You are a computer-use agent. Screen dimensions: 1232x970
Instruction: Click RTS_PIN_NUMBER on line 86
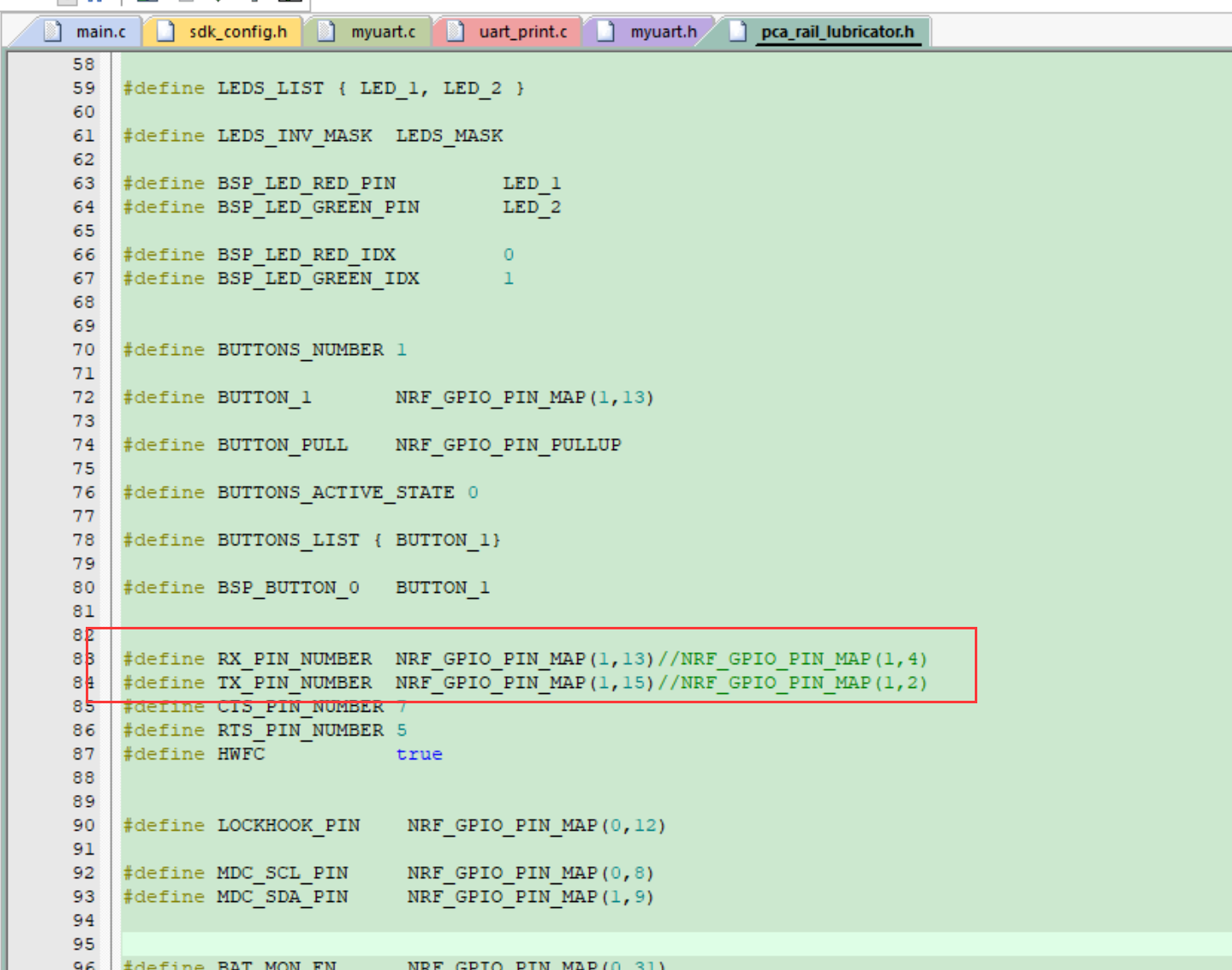(x=301, y=730)
